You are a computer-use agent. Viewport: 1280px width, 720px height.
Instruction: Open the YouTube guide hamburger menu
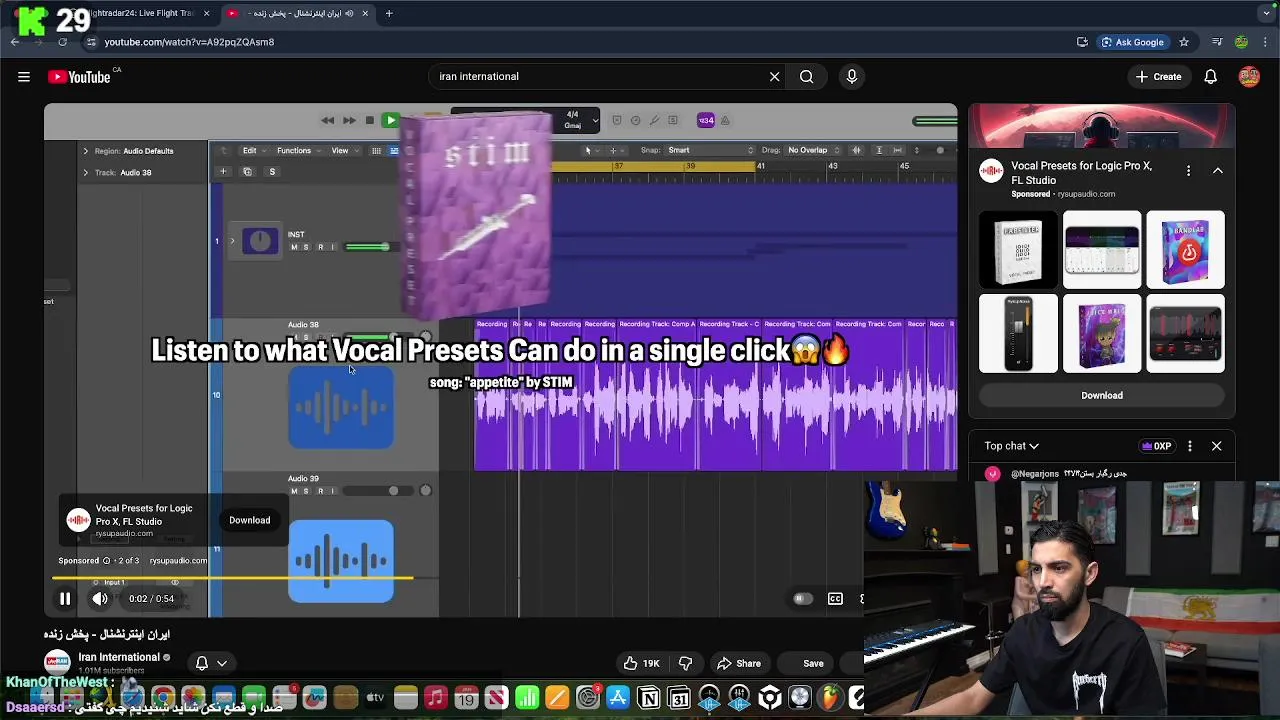(x=24, y=76)
